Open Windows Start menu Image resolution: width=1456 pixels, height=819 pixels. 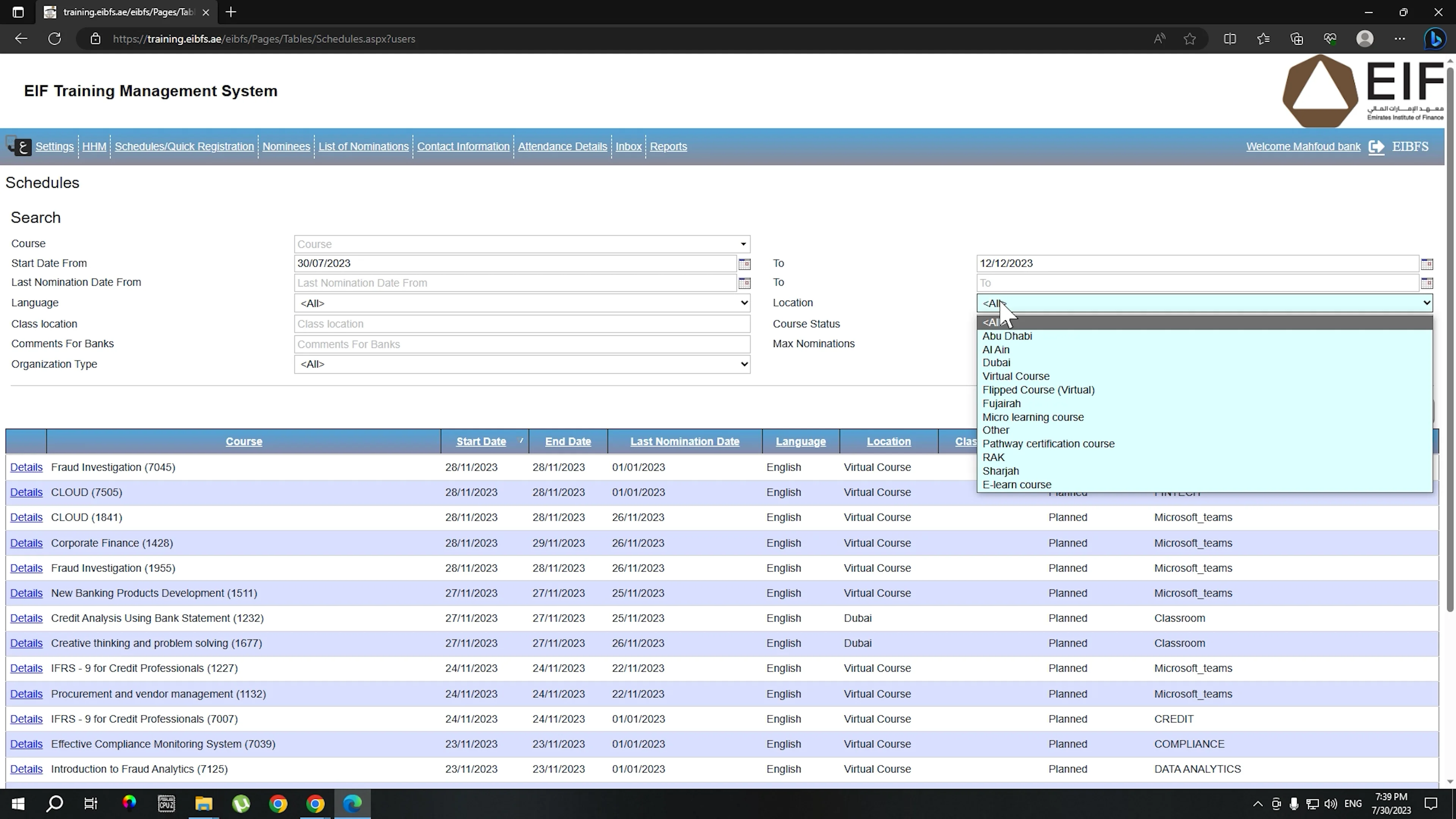18,804
